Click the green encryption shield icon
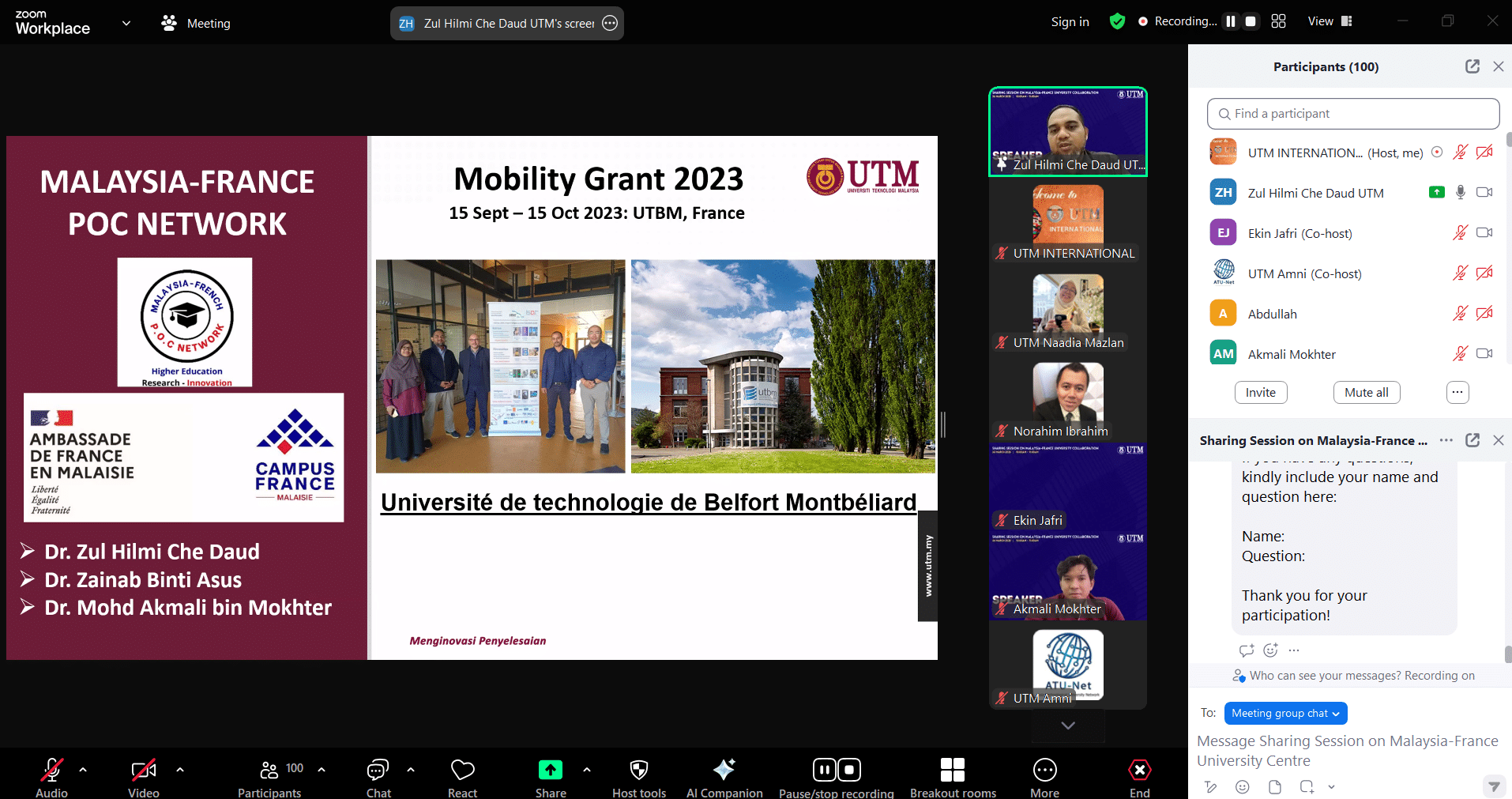The image size is (1512, 799). [1117, 21]
